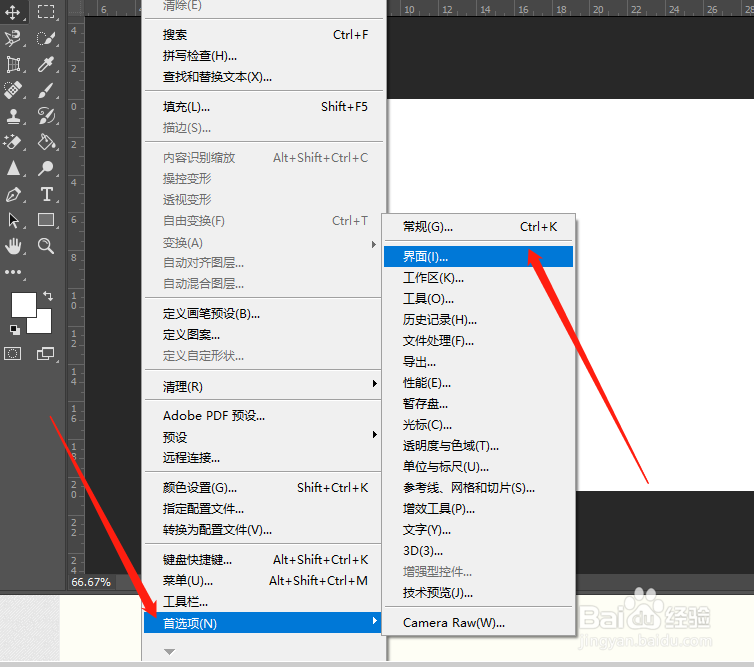Open 性能(E)... preferences
The image size is (754, 667).
(x=478, y=383)
